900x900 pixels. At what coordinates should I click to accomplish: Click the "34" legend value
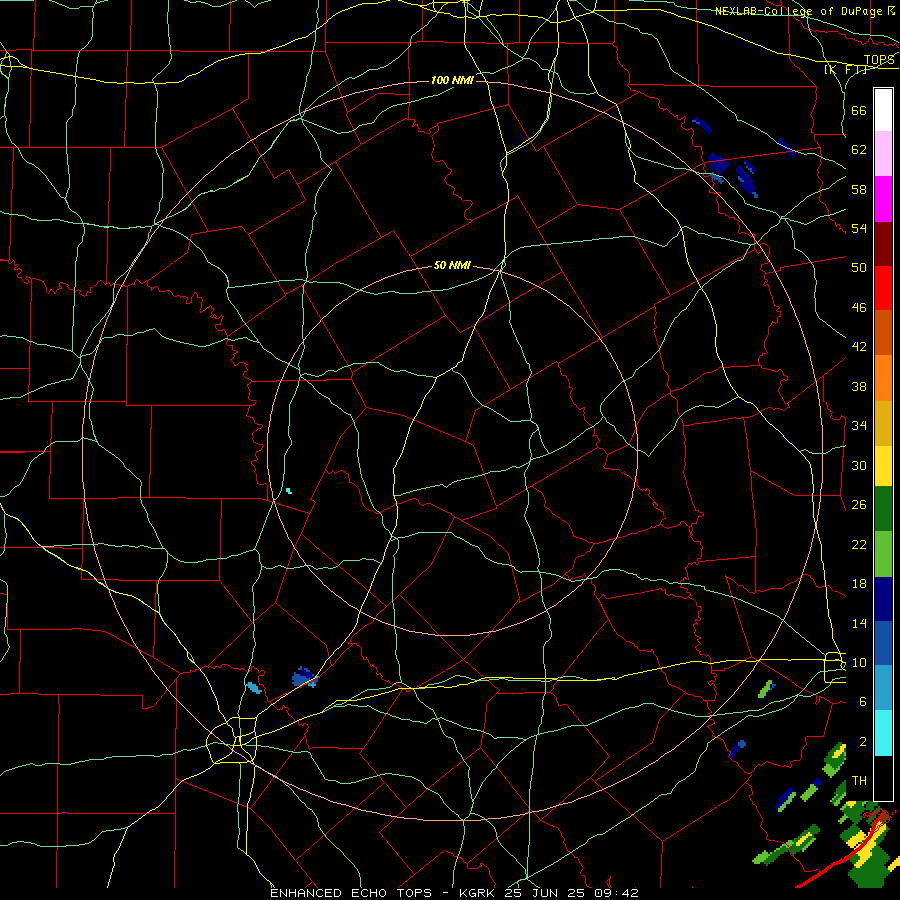pos(859,426)
